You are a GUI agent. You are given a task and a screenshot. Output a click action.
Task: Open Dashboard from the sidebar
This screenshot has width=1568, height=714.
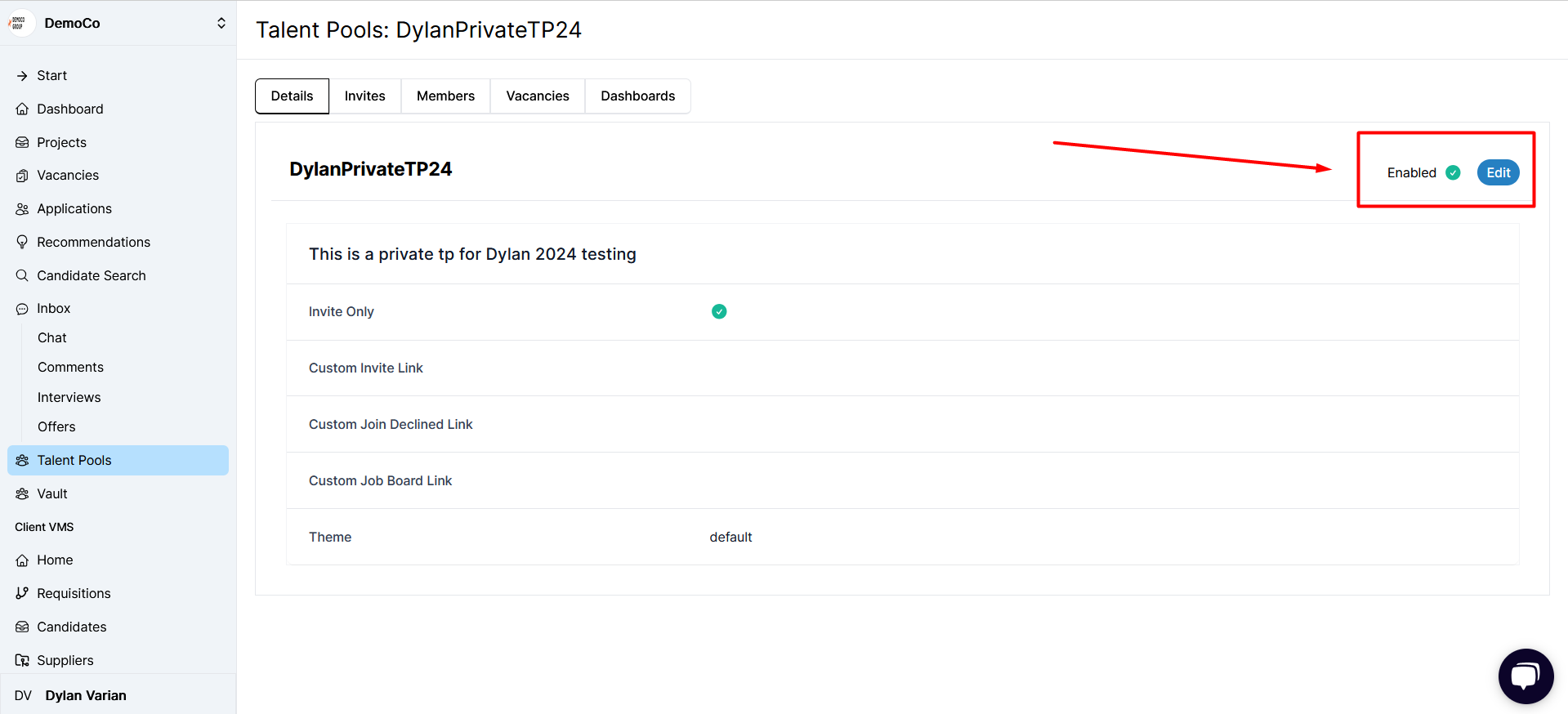coord(118,109)
